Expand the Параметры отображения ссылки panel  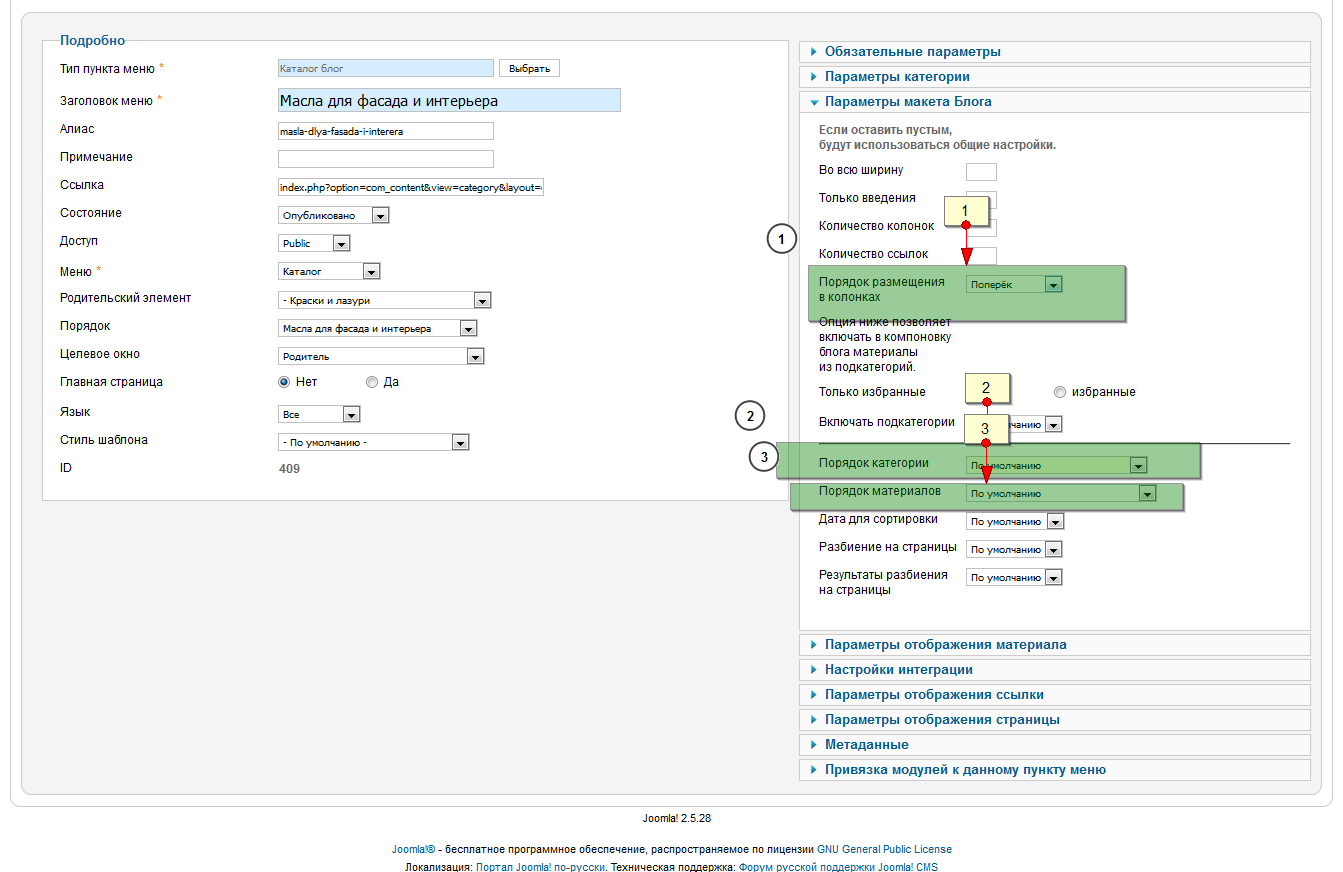[1054, 695]
